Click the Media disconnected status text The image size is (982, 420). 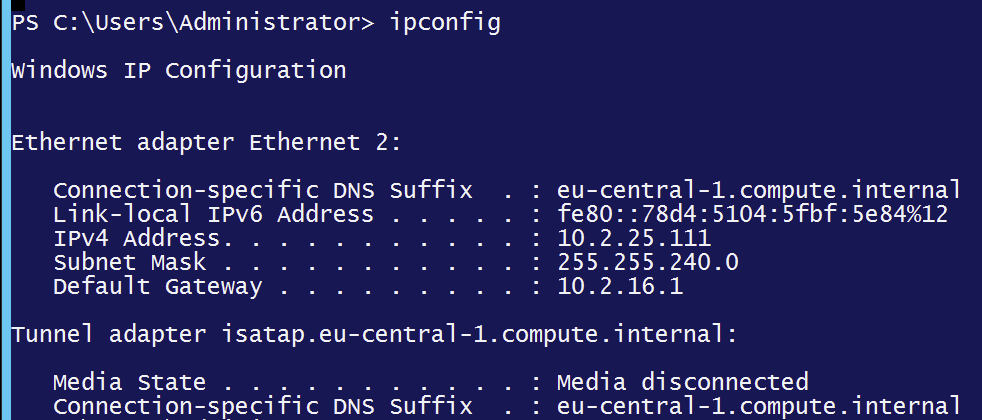coord(682,382)
